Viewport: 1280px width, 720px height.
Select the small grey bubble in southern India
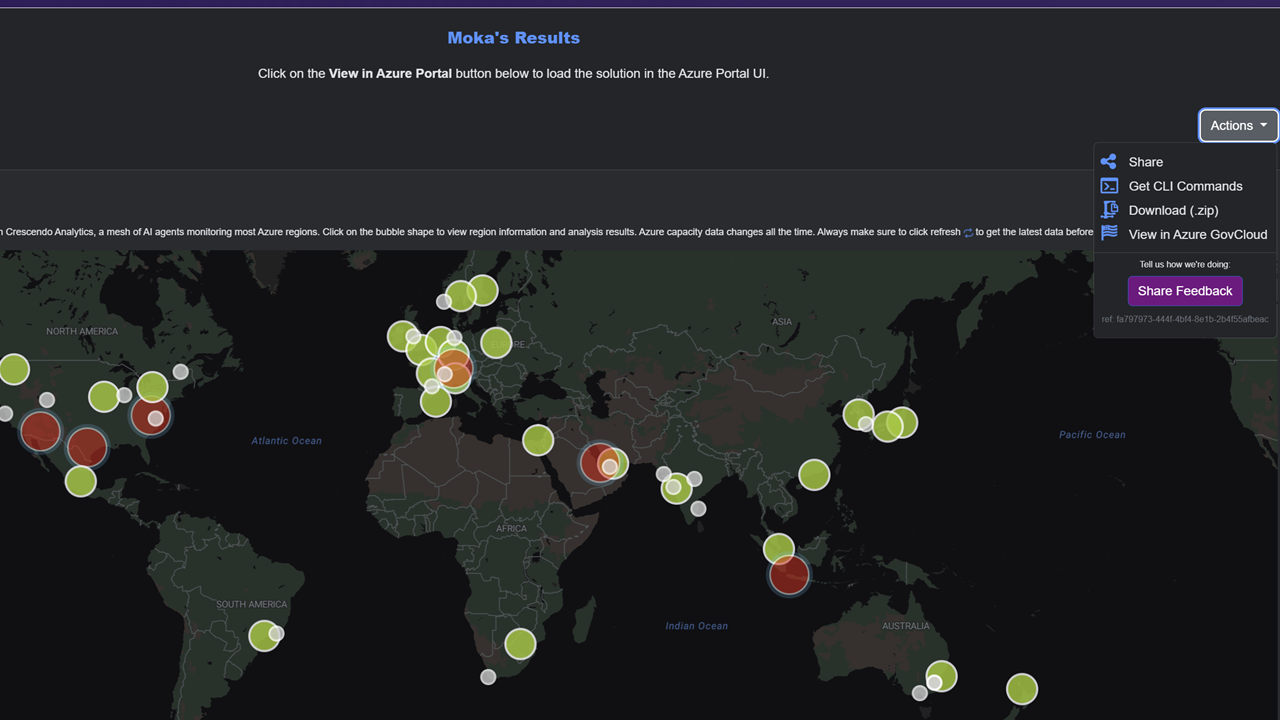699,509
